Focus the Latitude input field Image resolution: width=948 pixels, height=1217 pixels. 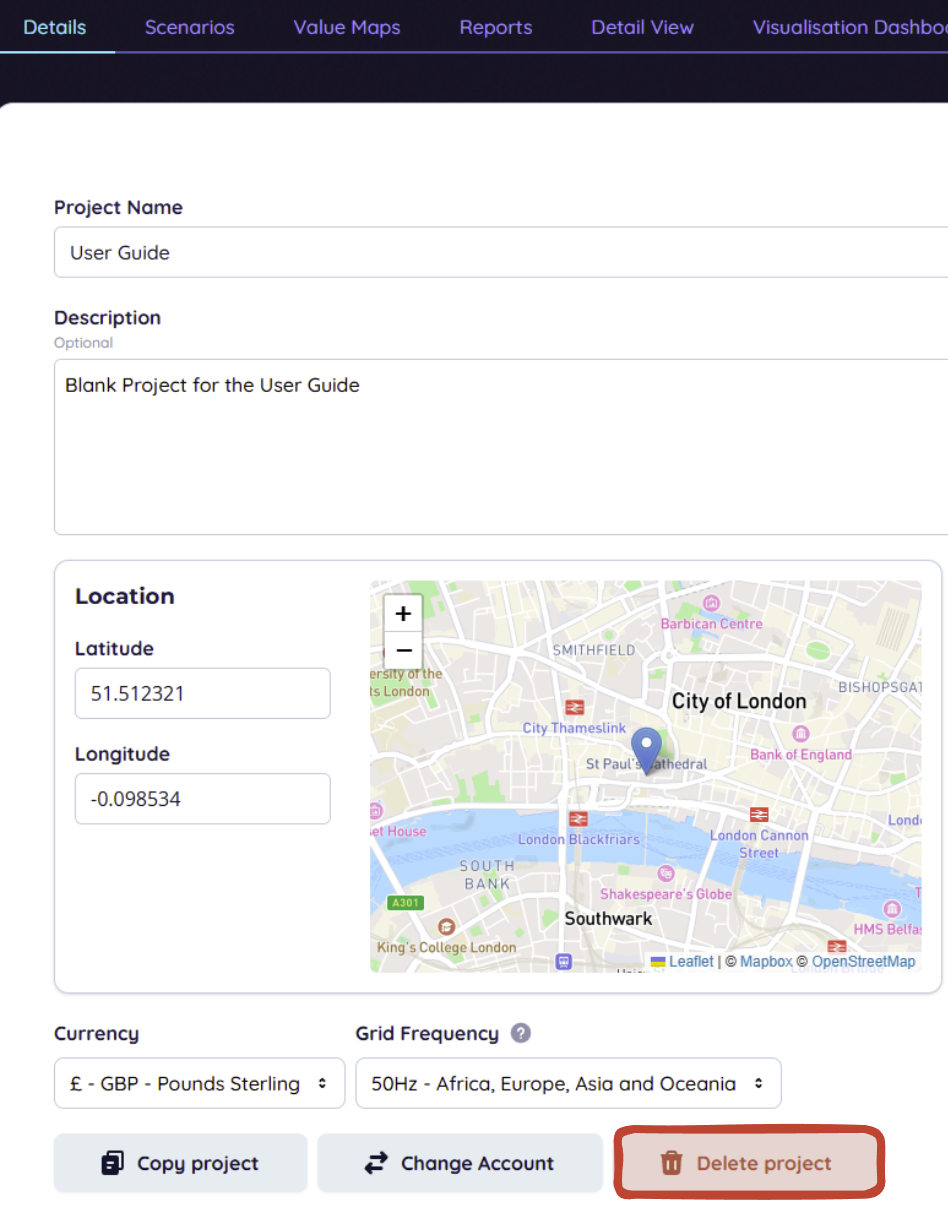(x=202, y=693)
